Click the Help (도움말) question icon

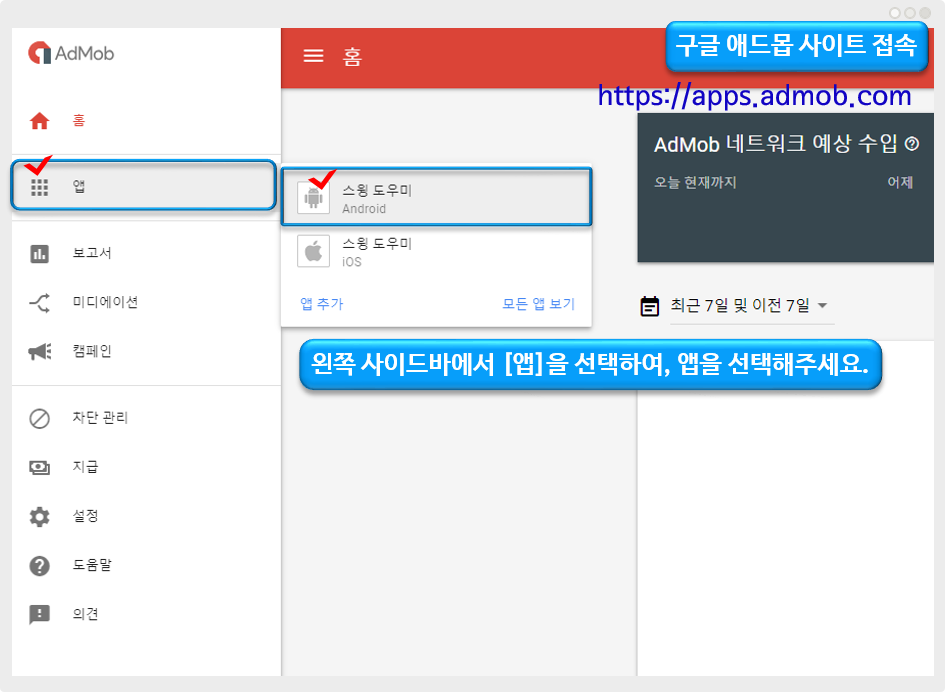click(39, 565)
